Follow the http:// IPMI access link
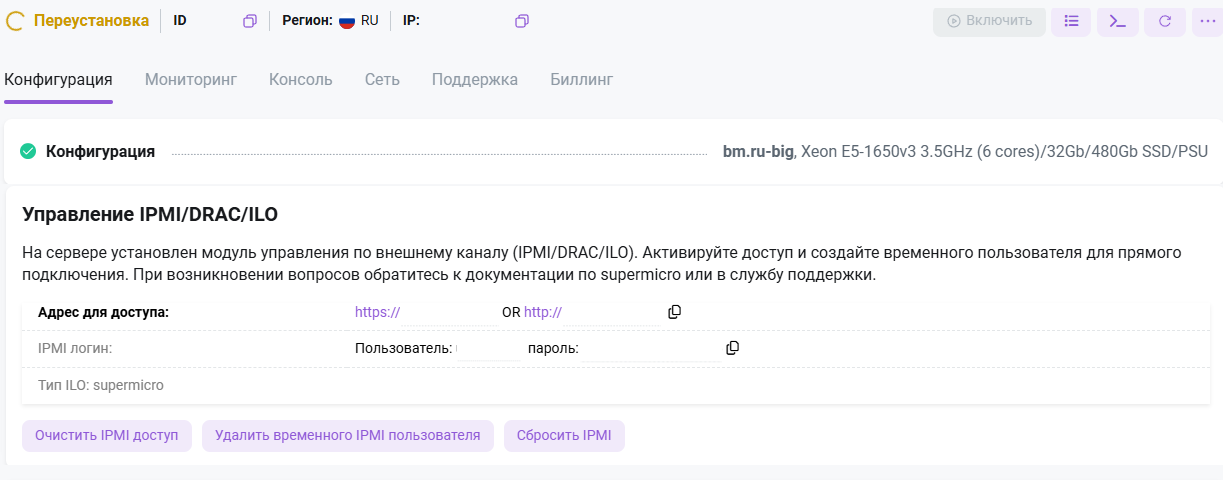Screen dimensions: 1223x480 coord(543,312)
